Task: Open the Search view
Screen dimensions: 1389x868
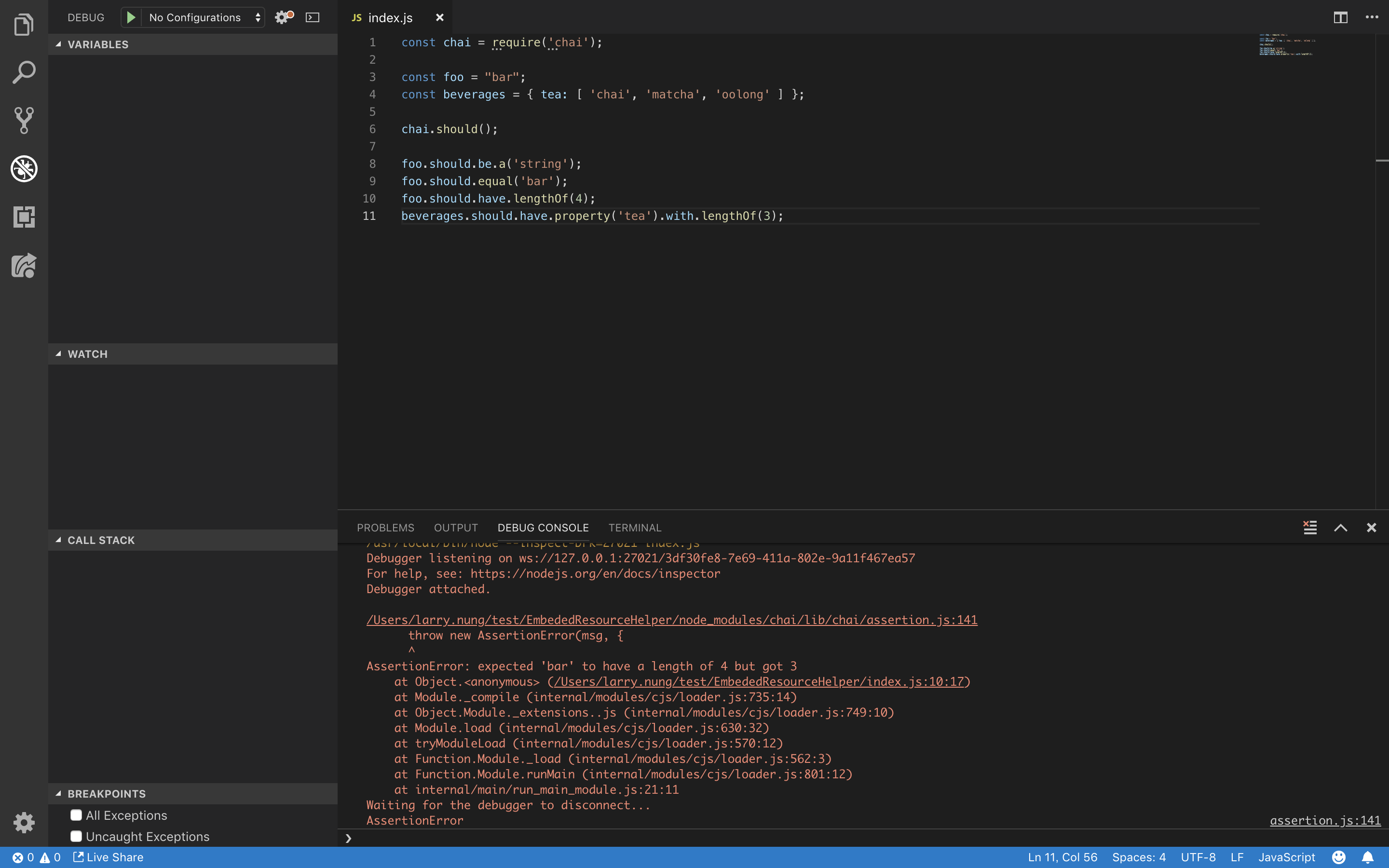Action: [x=24, y=72]
